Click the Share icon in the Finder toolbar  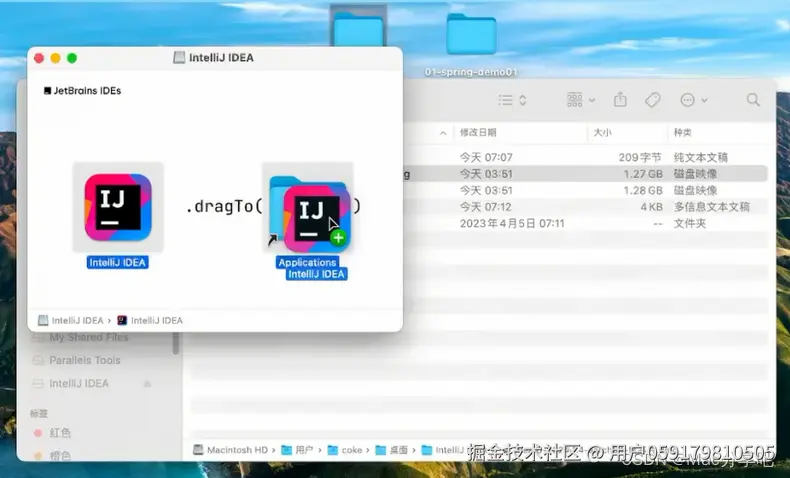pyautogui.click(x=620, y=100)
